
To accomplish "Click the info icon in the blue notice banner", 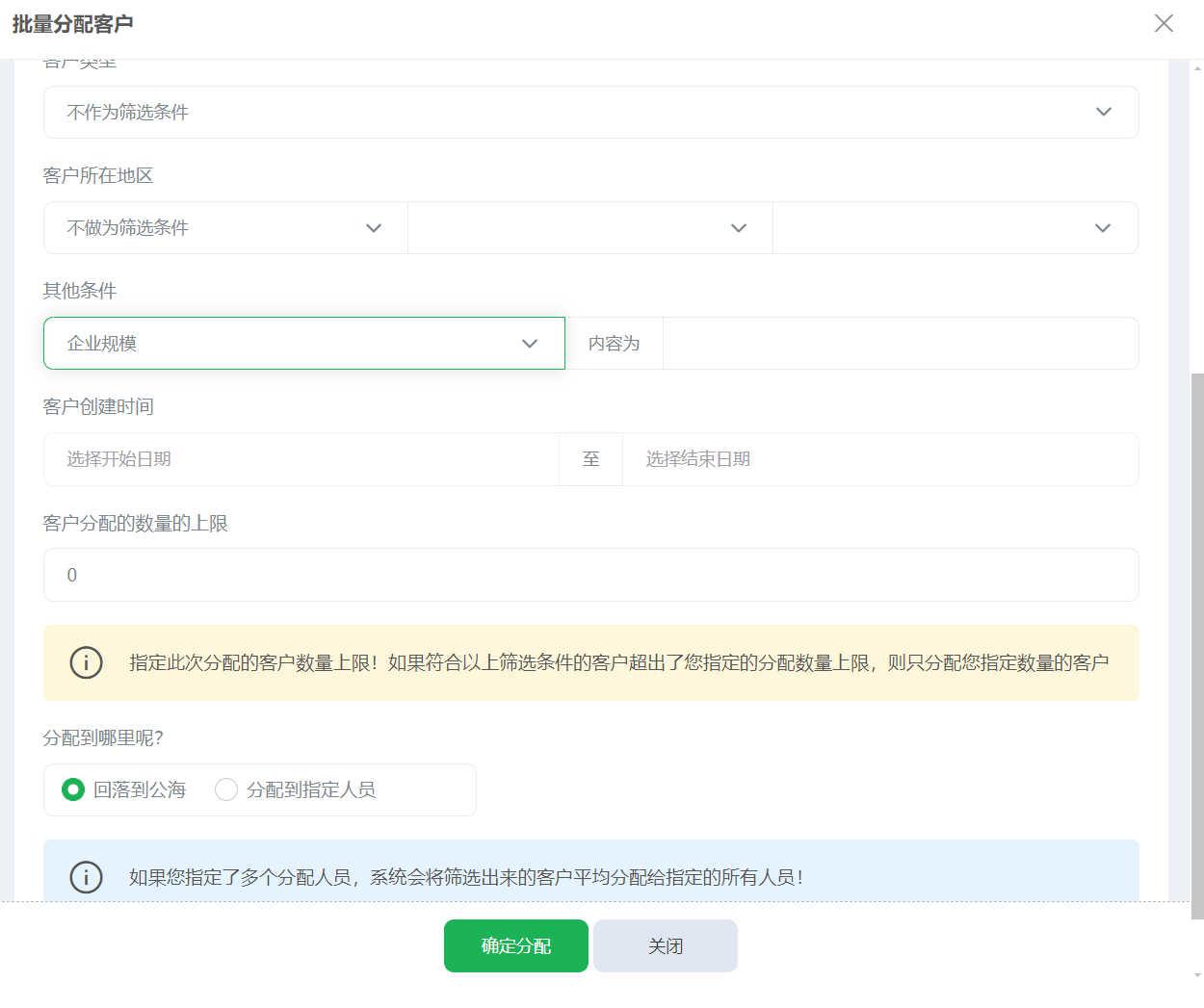I will tap(86, 877).
